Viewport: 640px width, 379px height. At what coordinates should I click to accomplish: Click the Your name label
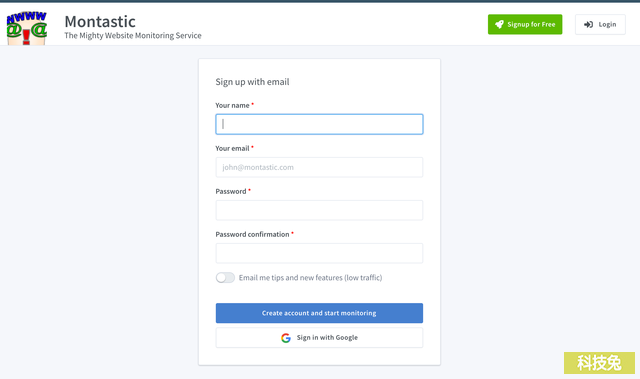(x=232, y=105)
